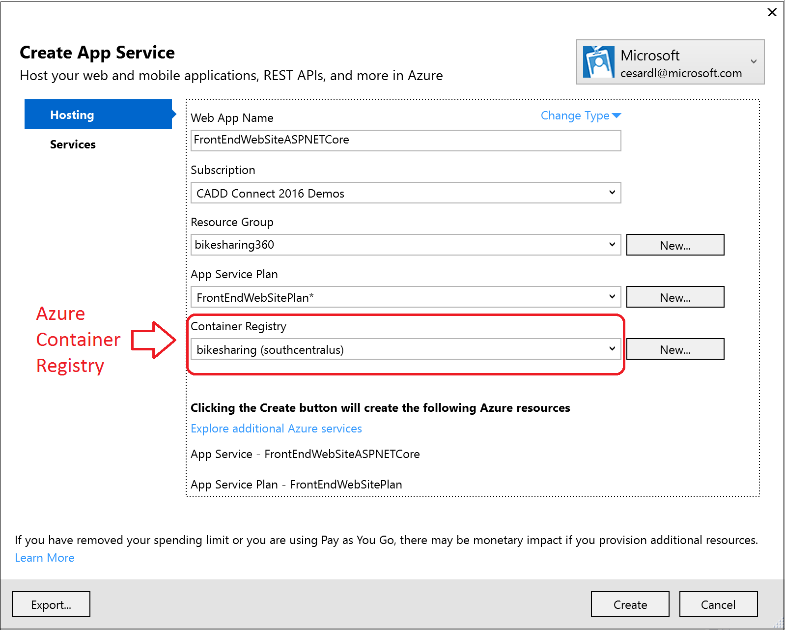785x630 pixels.
Task: Expand the Subscription dropdown
Action: [x=611, y=192]
